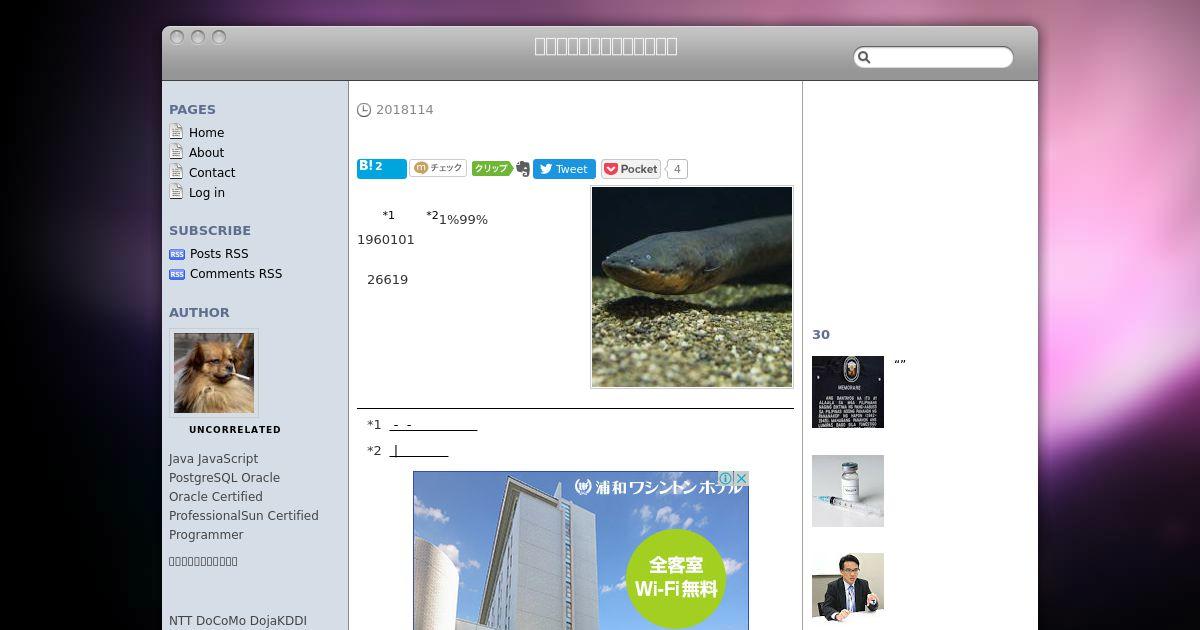Click the author's dog avatar photo
Viewport: 1200px width, 630px height.
(x=214, y=373)
